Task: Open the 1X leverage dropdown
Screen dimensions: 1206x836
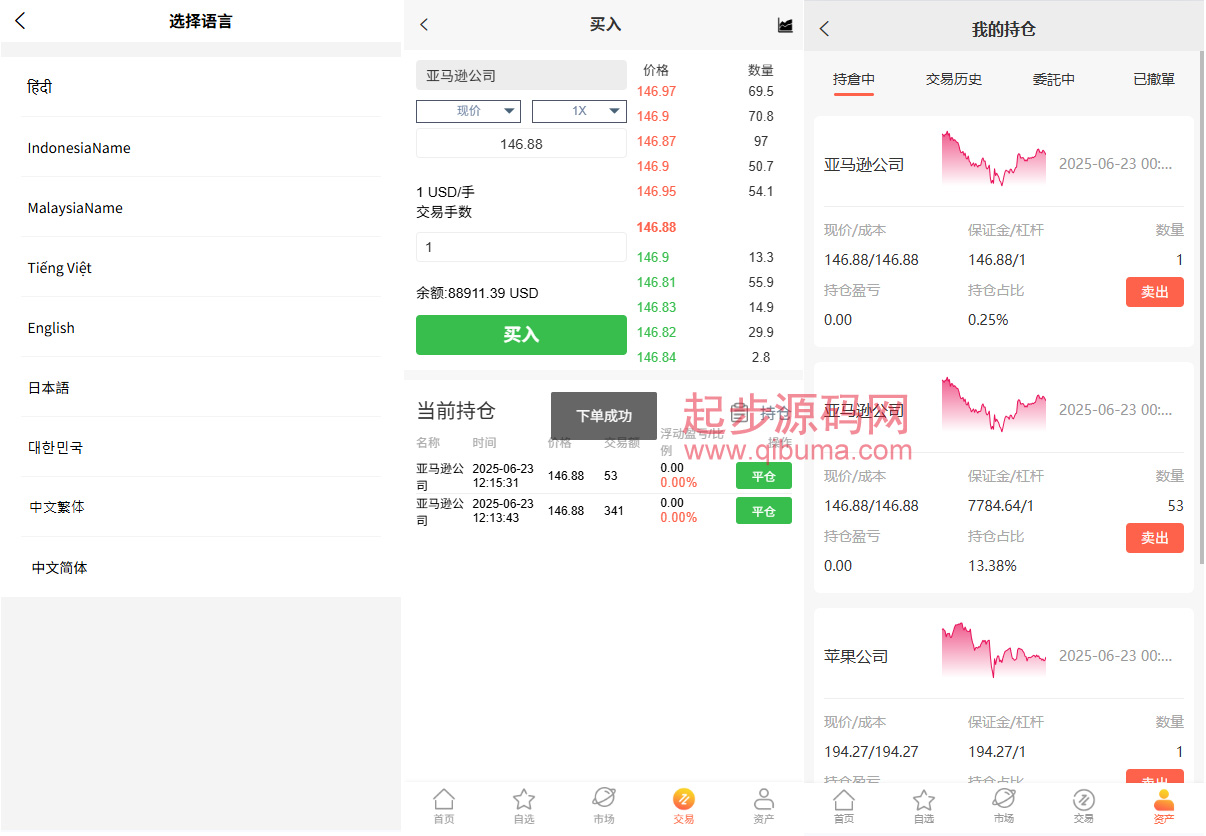Action: tap(579, 111)
